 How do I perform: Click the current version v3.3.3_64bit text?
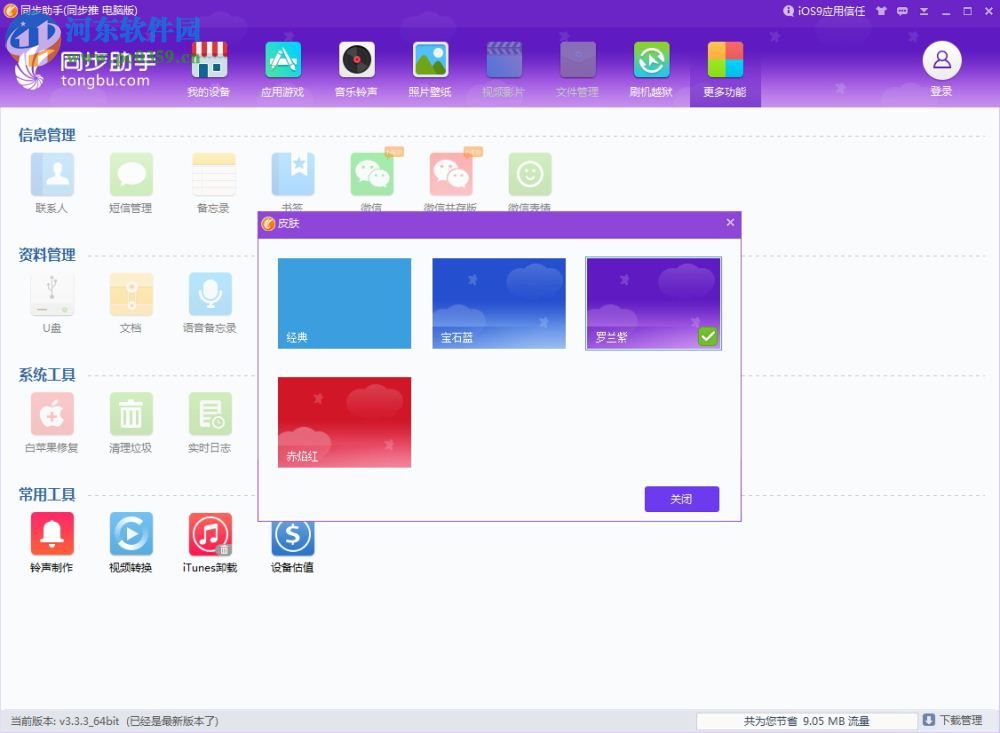[65, 721]
